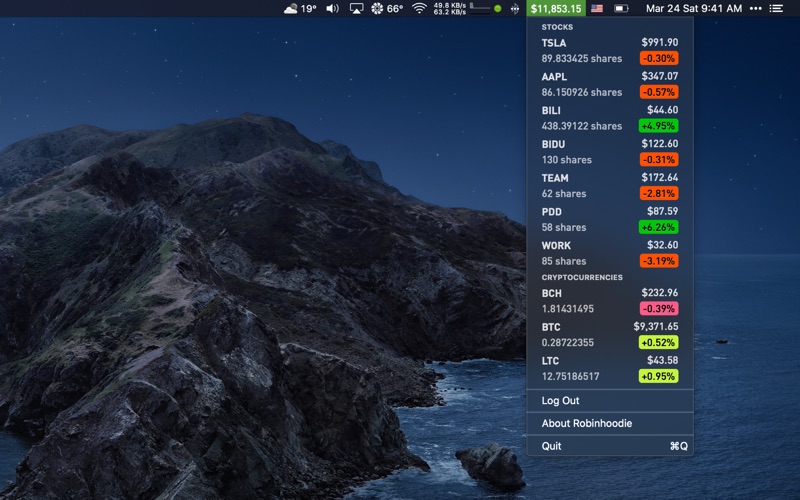Click the network speed KB/s indicator
This screenshot has width=800, height=500.
(x=449, y=8)
